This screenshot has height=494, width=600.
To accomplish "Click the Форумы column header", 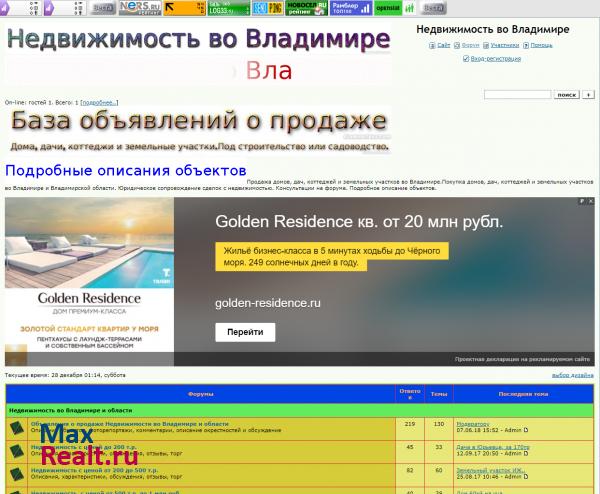I will pyautogui.click(x=201, y=394).
